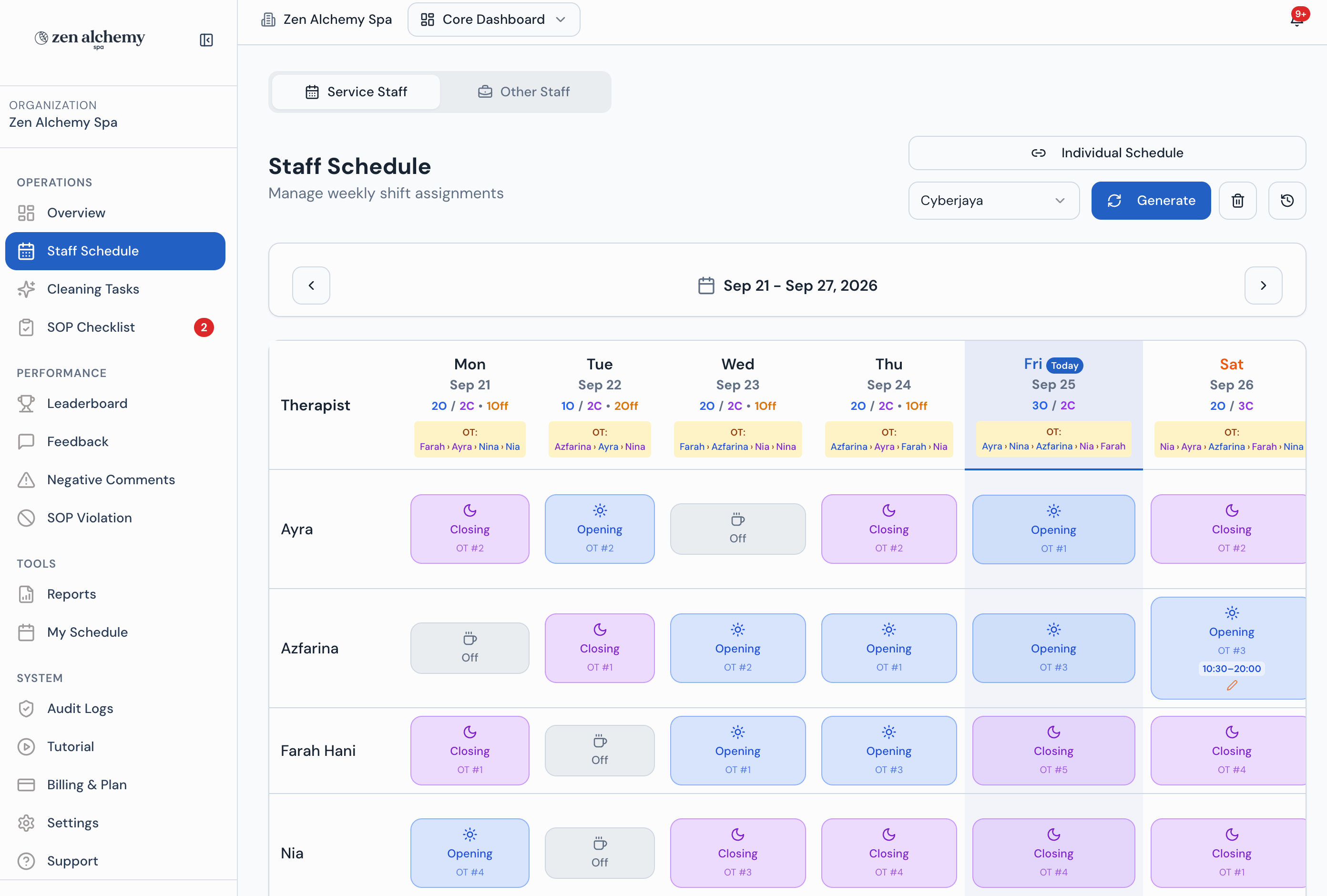
Task: Click Azfarina's Monday Off cell
Action: pyautogui.click(x=470, y=648)
